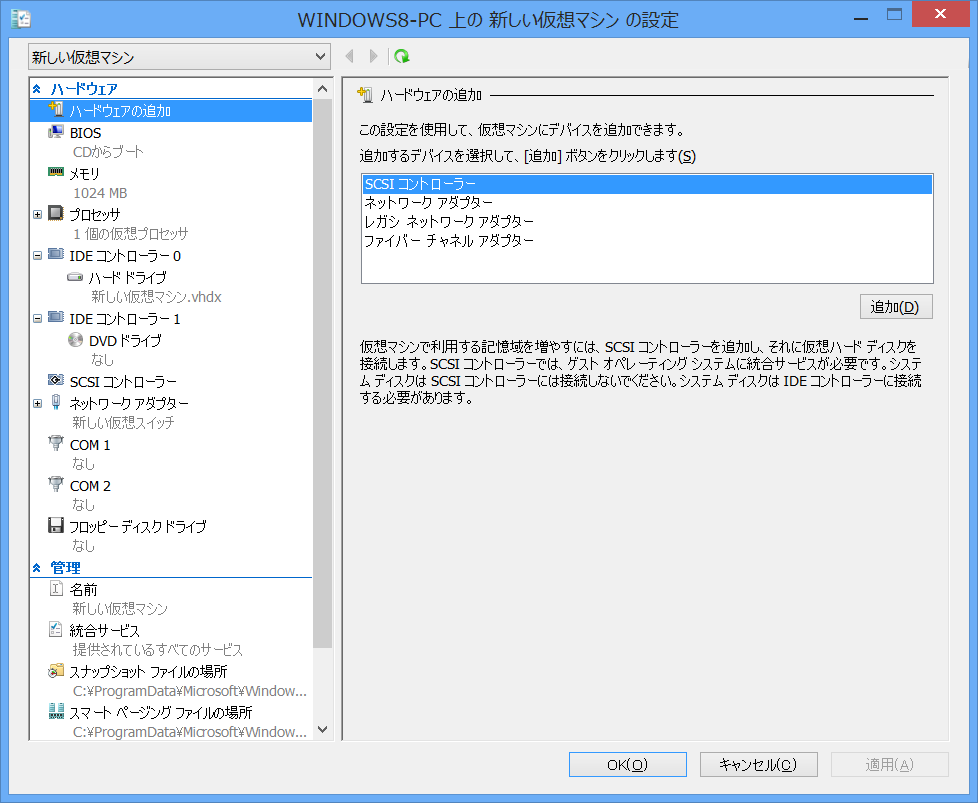Viewport: 978px width, 803px height.
Task: Select レガシ ネットワーク アダプター in list
Action: pyautogui.click(x=647, y=221)
